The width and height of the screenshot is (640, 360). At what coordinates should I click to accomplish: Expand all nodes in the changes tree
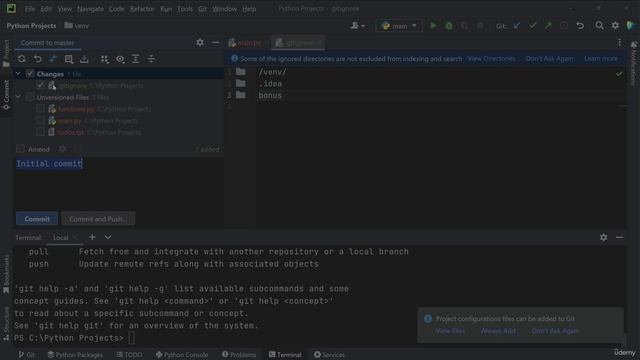click(136, 59)
